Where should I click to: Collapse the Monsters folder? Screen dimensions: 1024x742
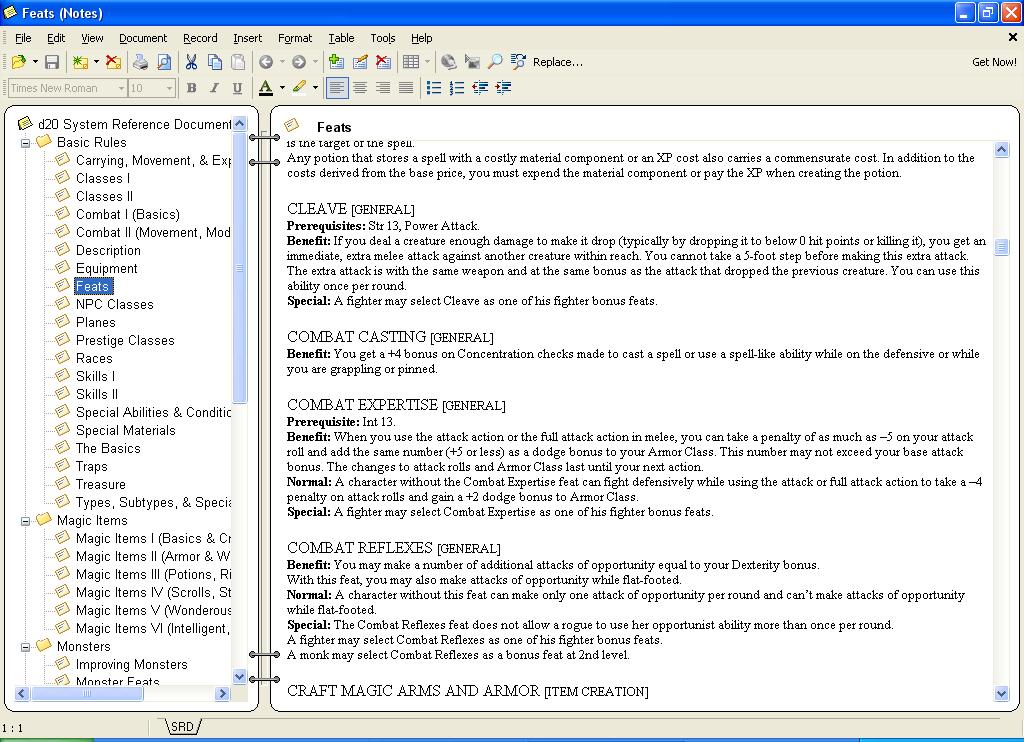pos(25,647)
